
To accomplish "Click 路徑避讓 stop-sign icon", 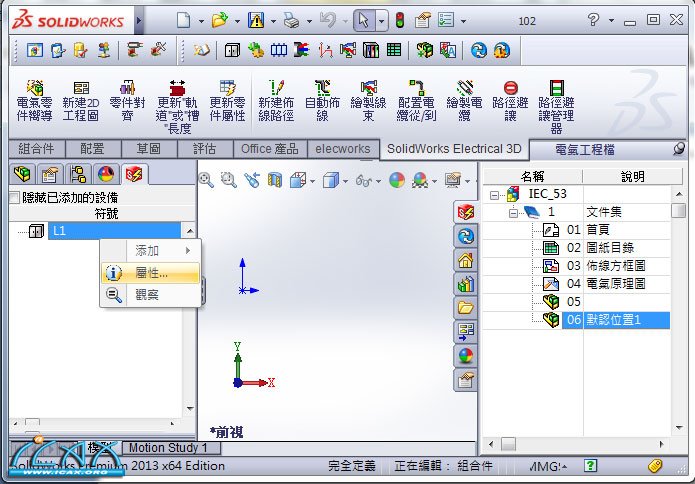I will pyautogui.click(x=510, y=88).
